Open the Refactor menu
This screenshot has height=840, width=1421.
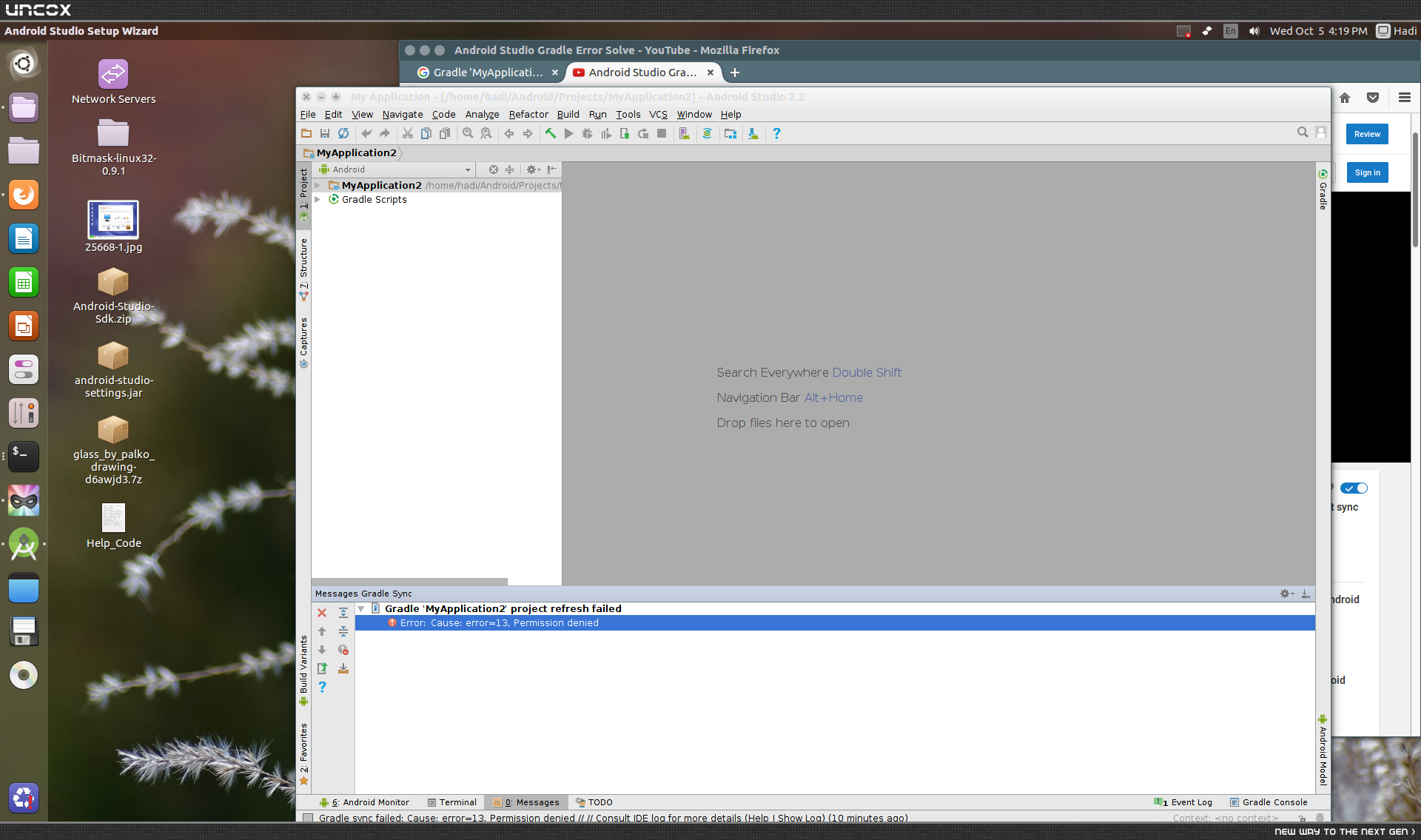click(x=528, y=115)
